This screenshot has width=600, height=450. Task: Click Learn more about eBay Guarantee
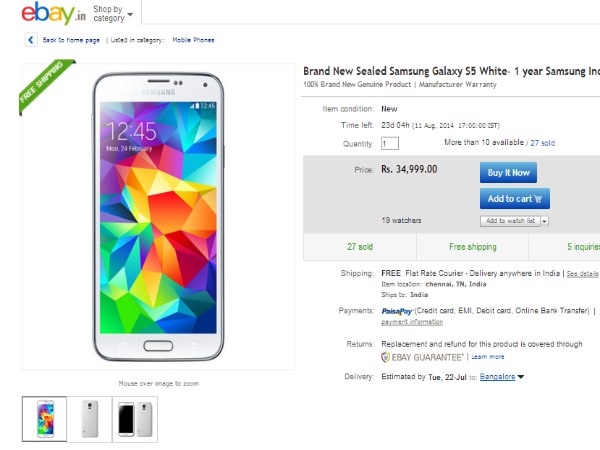(488, 356)
